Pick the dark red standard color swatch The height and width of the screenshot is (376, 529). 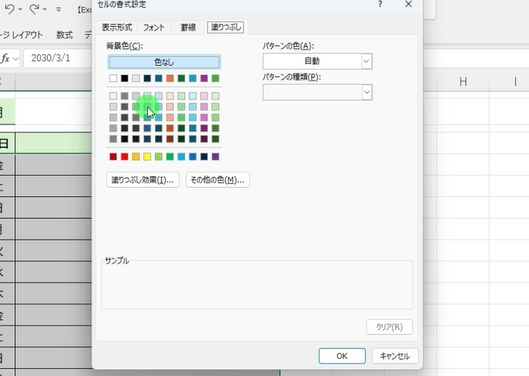pos(113,157)
